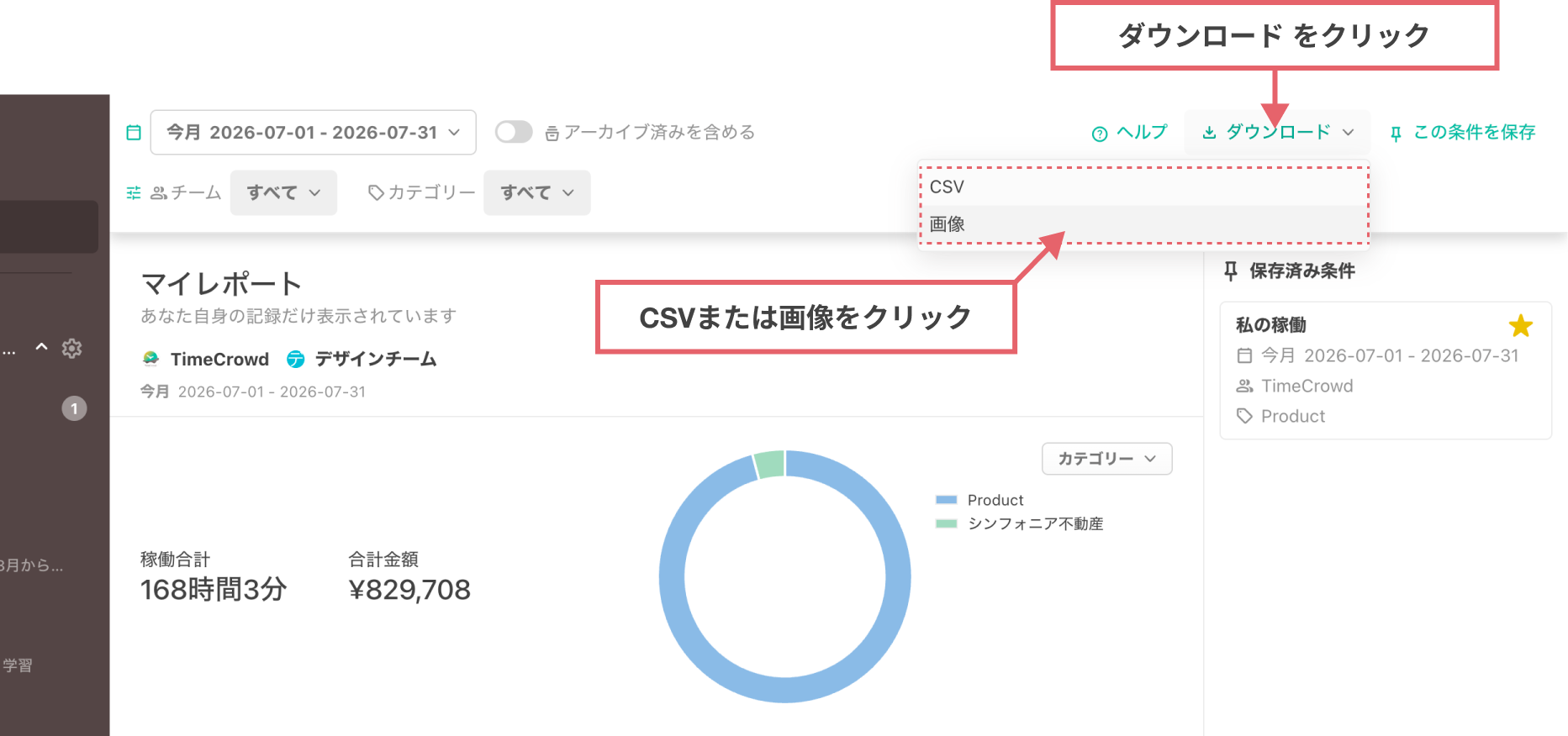Click the TimeCrowd team text in the saved condition
Viewport: 1568px width, 736px height.
pos(1307,386)
